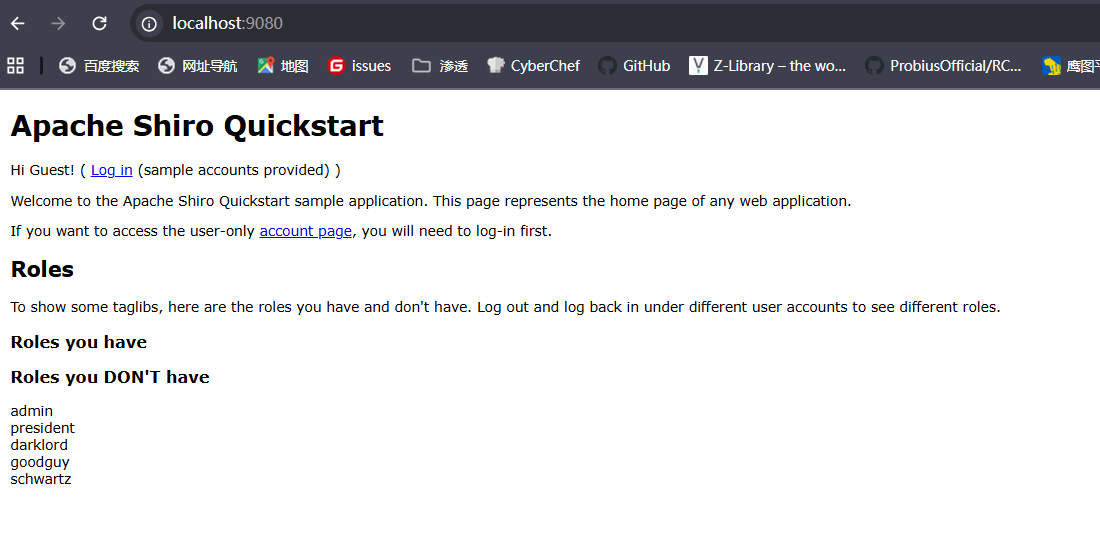This screenshot has height=541, width=1100.
Task: Click the schwartz role text
Action: pos(41,479)
